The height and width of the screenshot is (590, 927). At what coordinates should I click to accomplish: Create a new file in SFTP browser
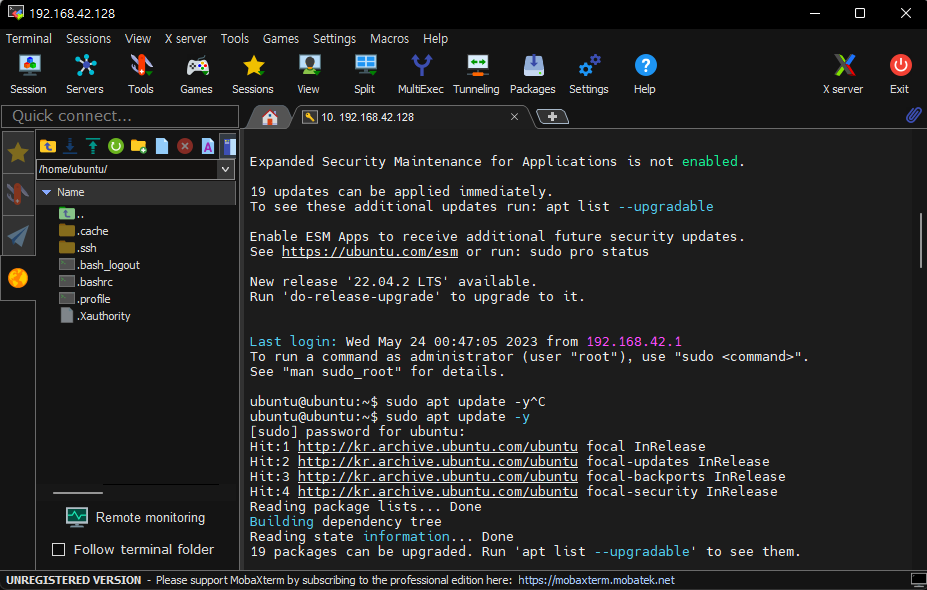tap(161, 145)
